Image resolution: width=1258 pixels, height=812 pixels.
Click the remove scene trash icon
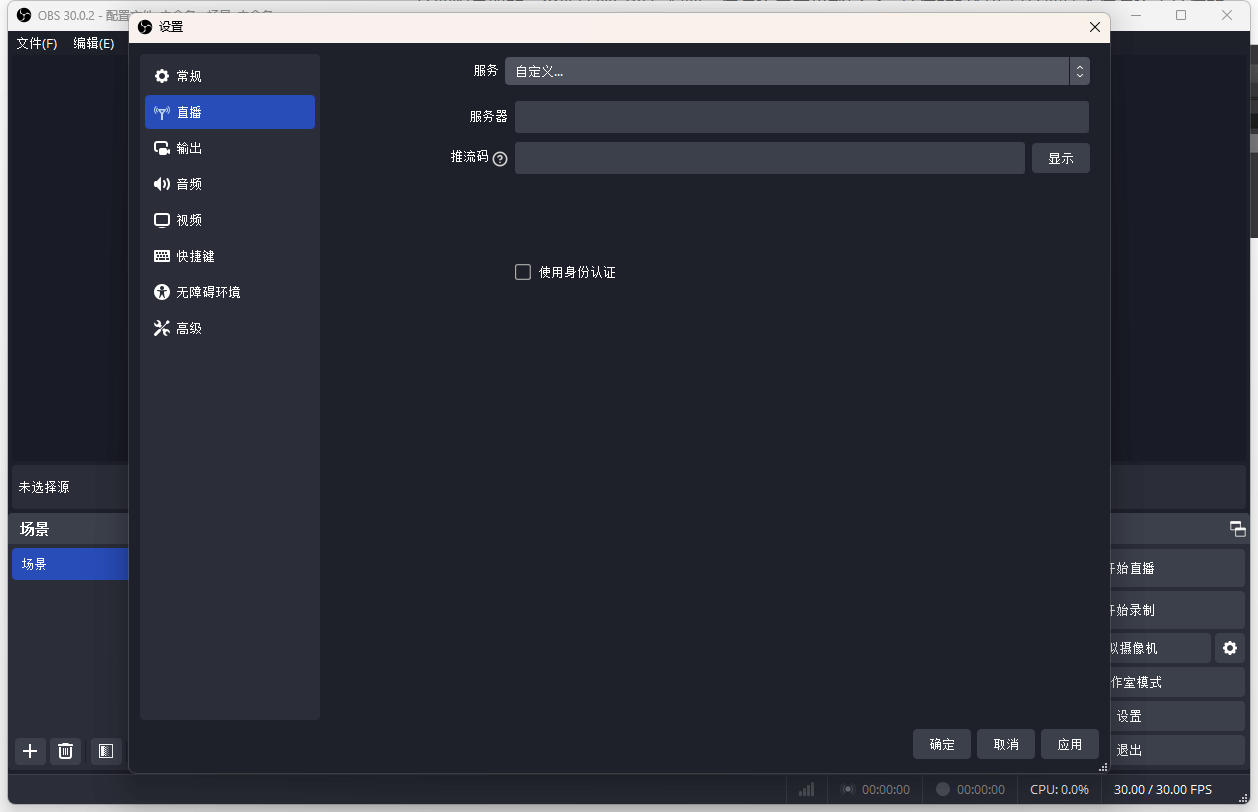65,751
